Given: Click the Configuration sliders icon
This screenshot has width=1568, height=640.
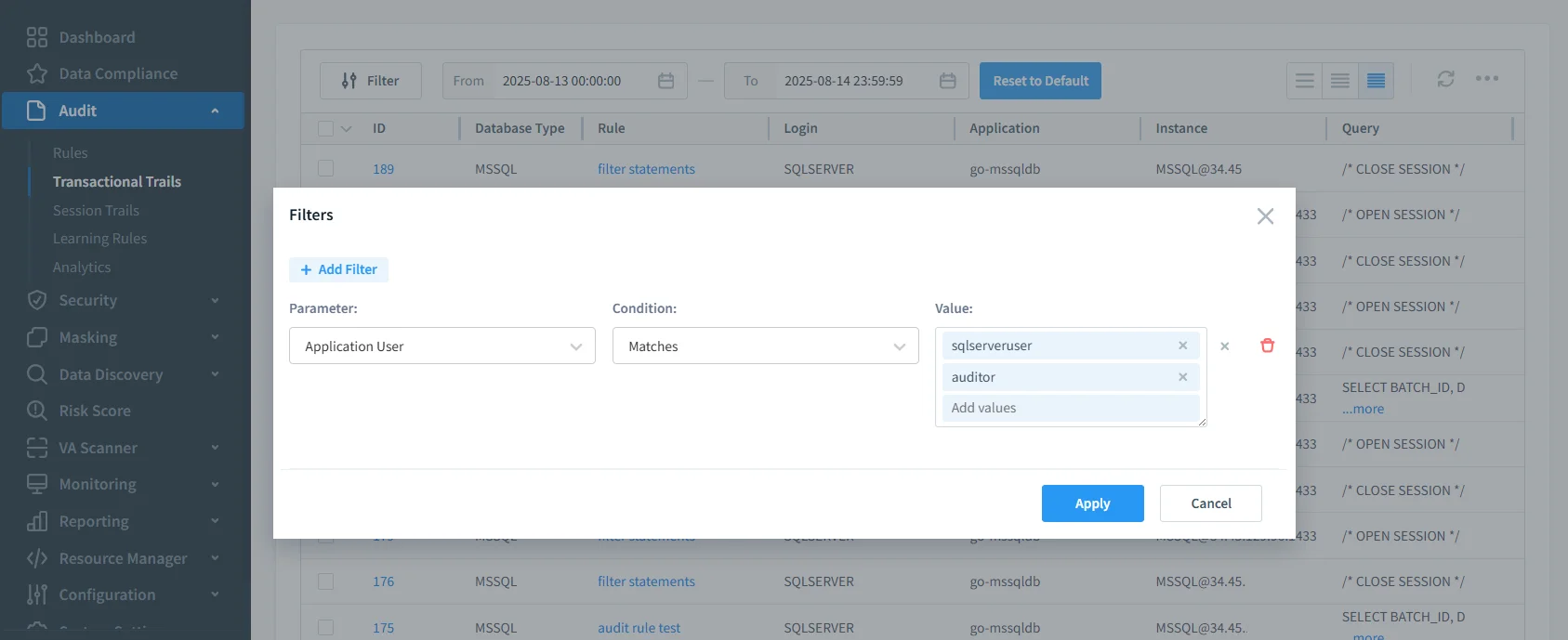Looking at the screenshot, I should 37,594.
